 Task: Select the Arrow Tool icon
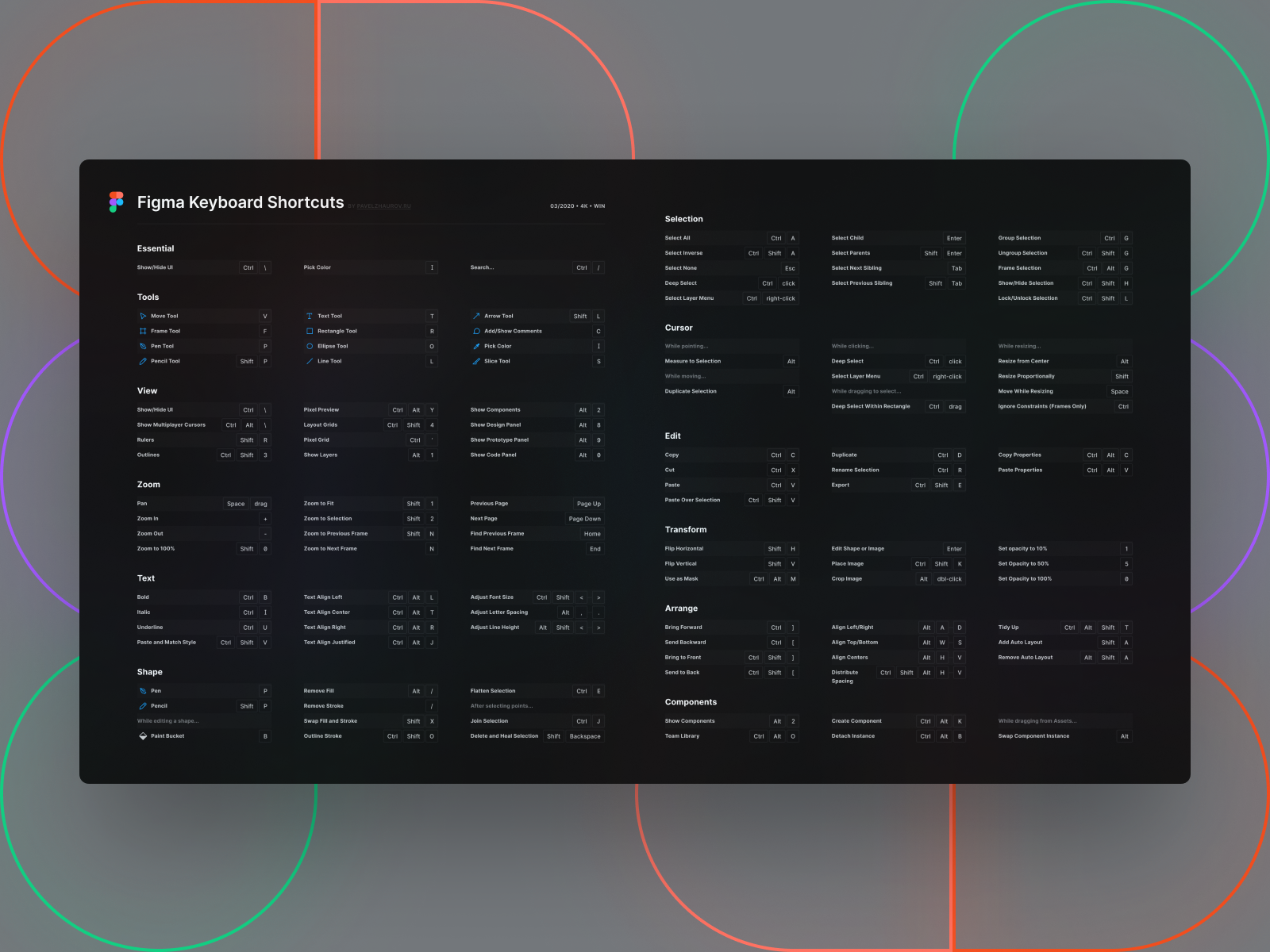tap(475, 316)
